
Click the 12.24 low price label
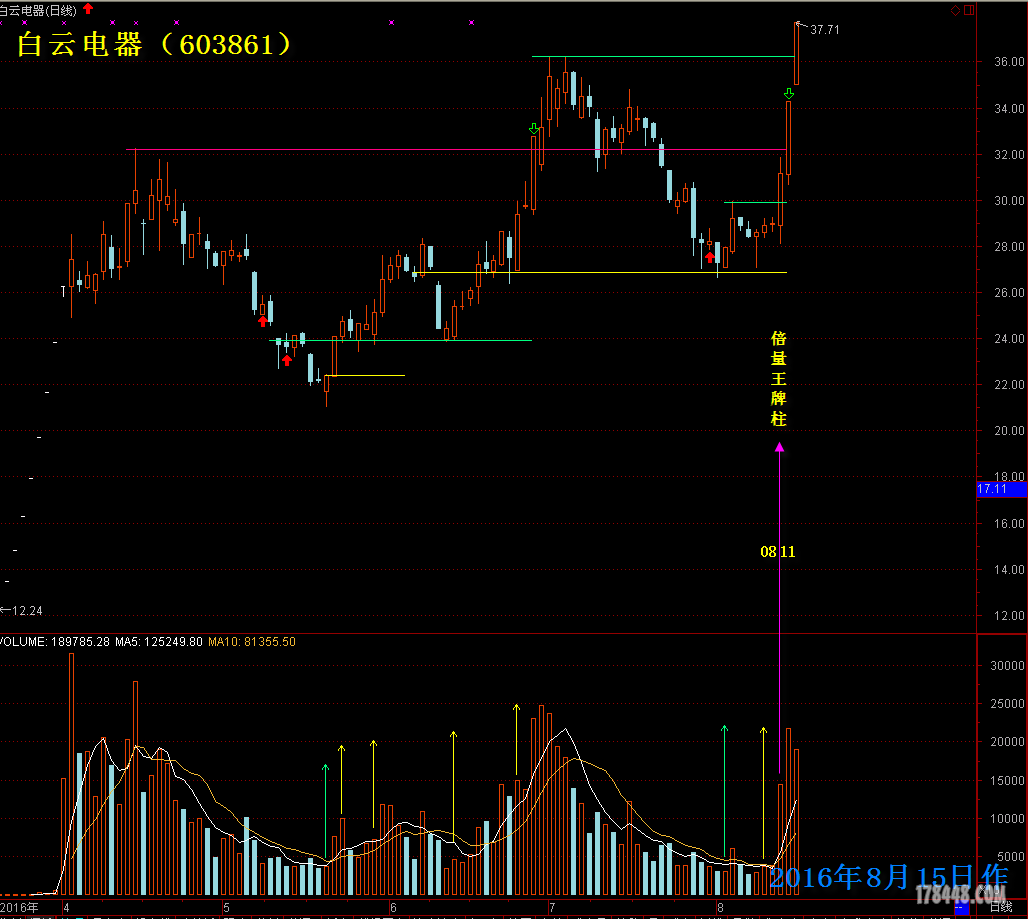point(26,611)
